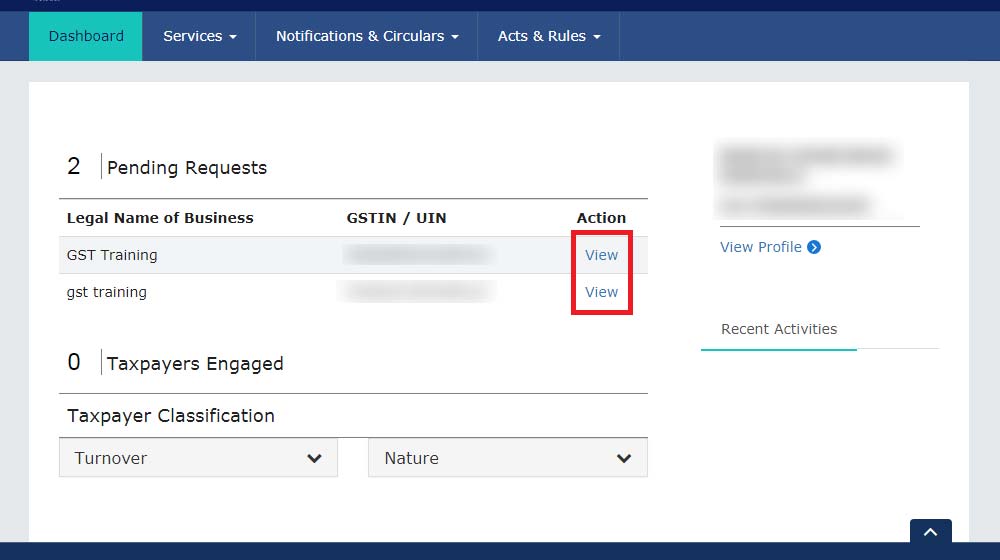The image size is (1000, 560).
Task: Select the capitalized GST Training business name
Action: click(x=112, y=255)
